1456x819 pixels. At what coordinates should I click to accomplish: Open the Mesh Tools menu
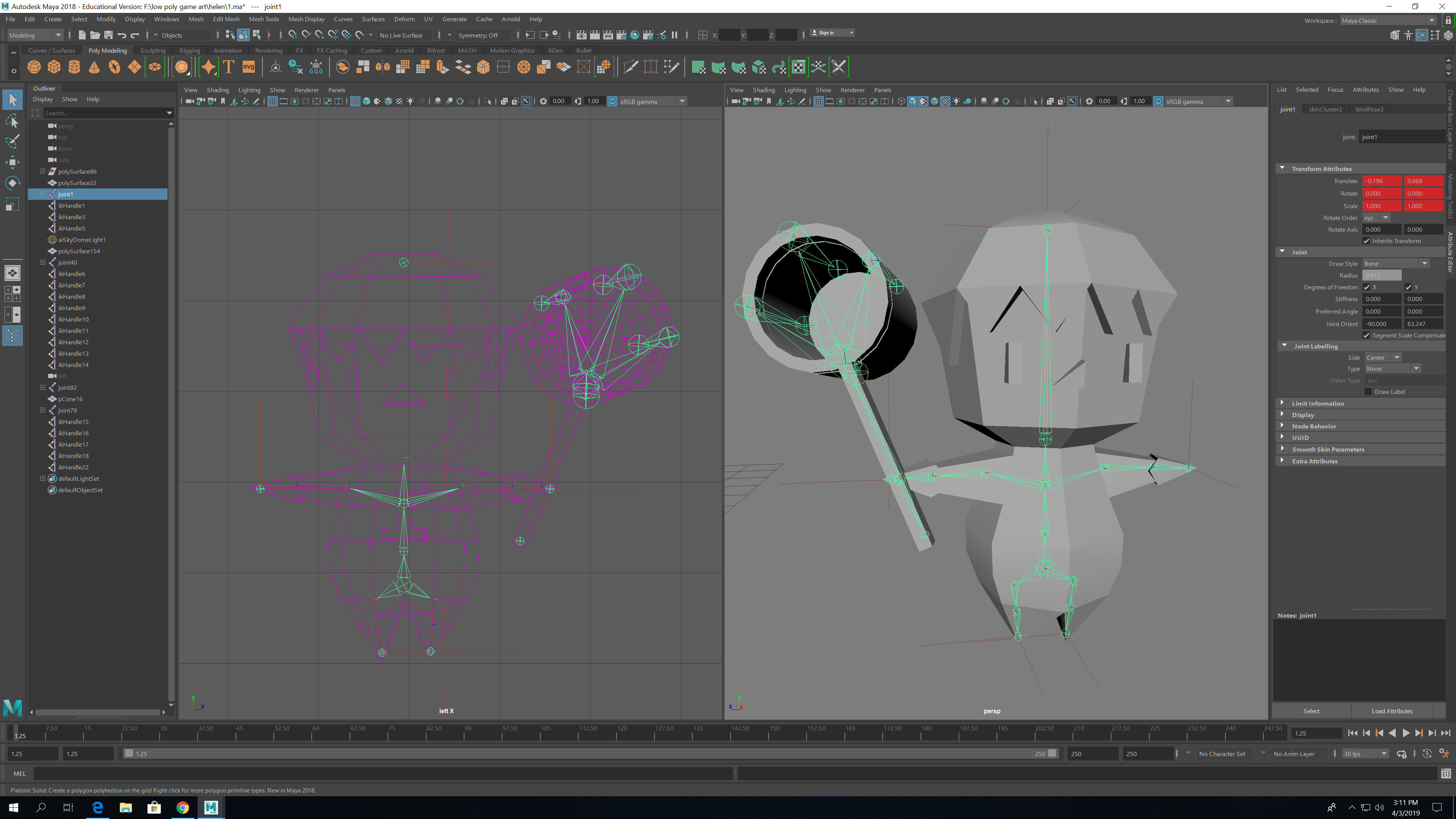[264, 19]
